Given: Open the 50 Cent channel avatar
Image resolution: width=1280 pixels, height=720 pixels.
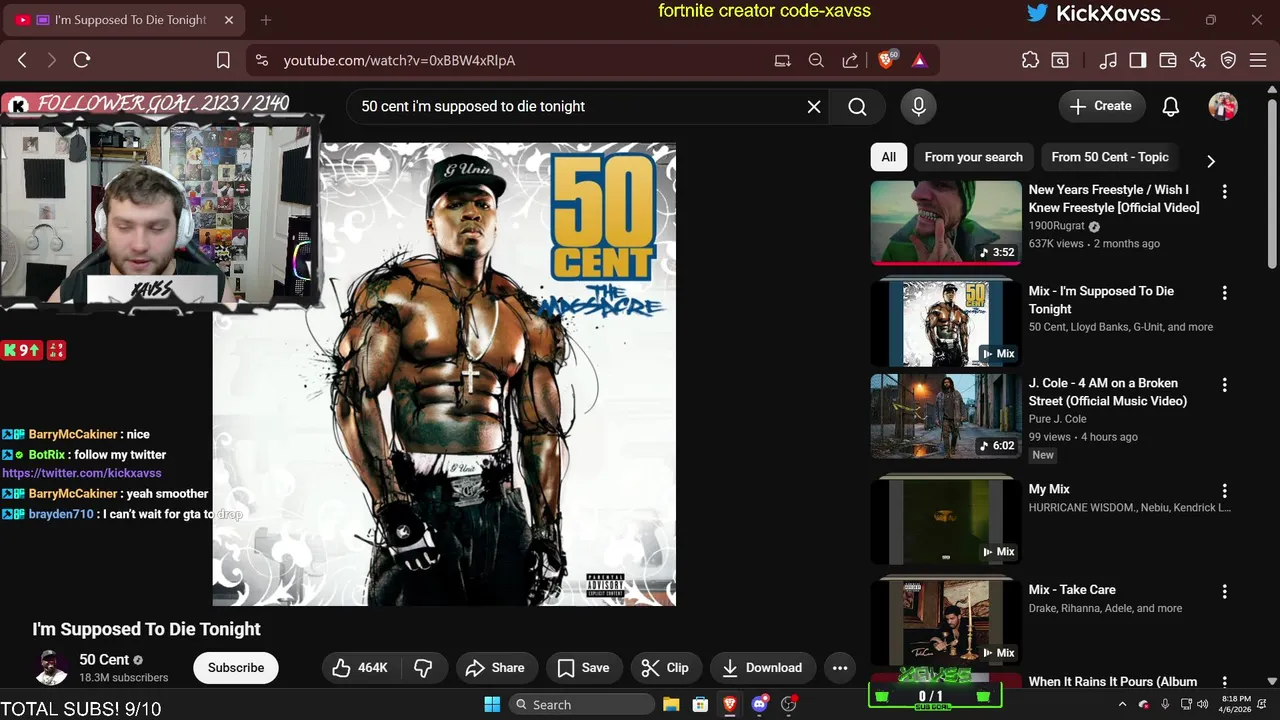Looking at the screenshot, I should 51,667.
